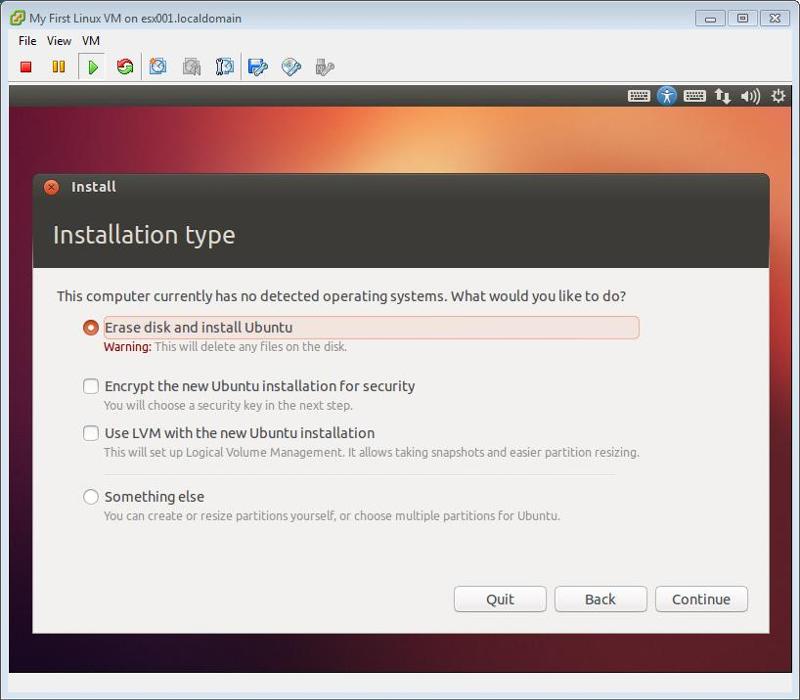
Task: Click the Continue button
Action: pyautogui.click(x=701, y=599)
